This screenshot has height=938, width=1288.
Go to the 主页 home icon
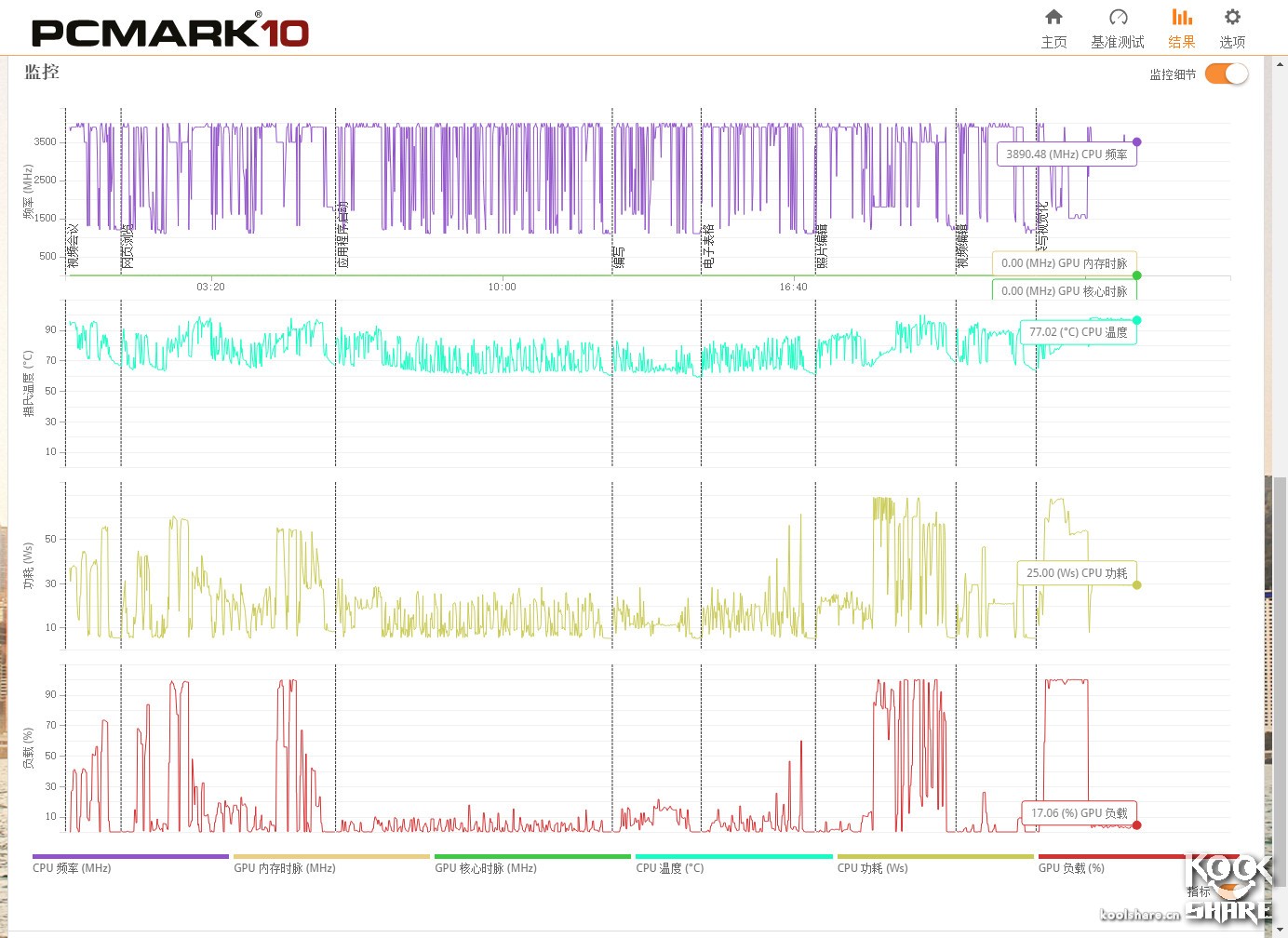coord(1053,17)
